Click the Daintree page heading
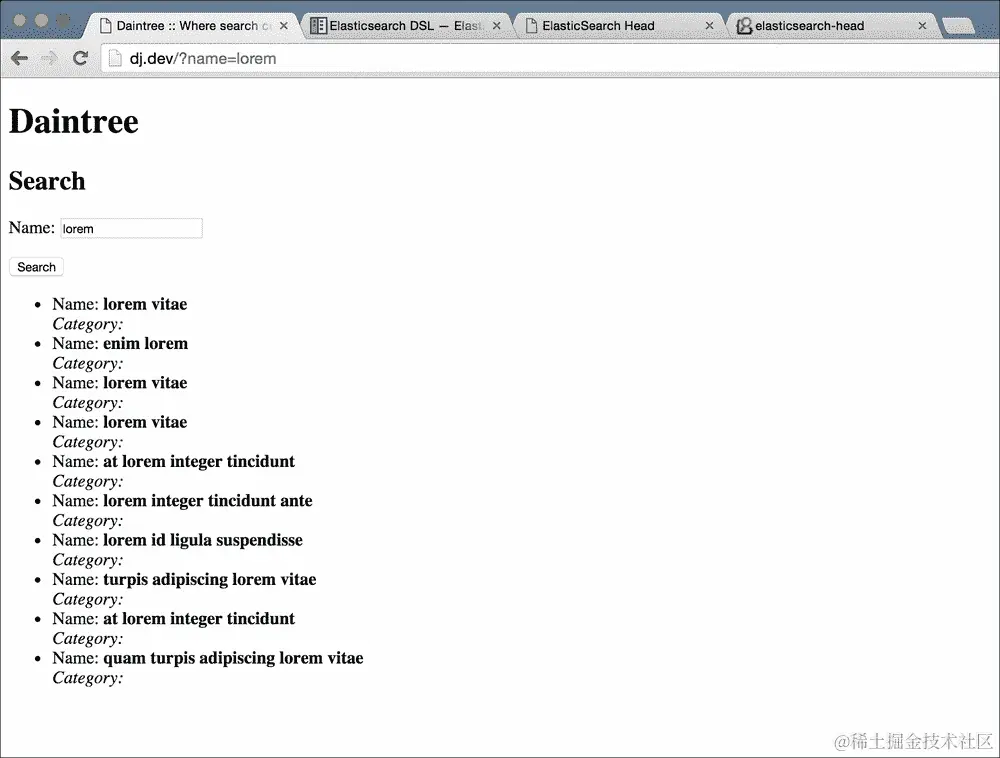 (73, 121)
